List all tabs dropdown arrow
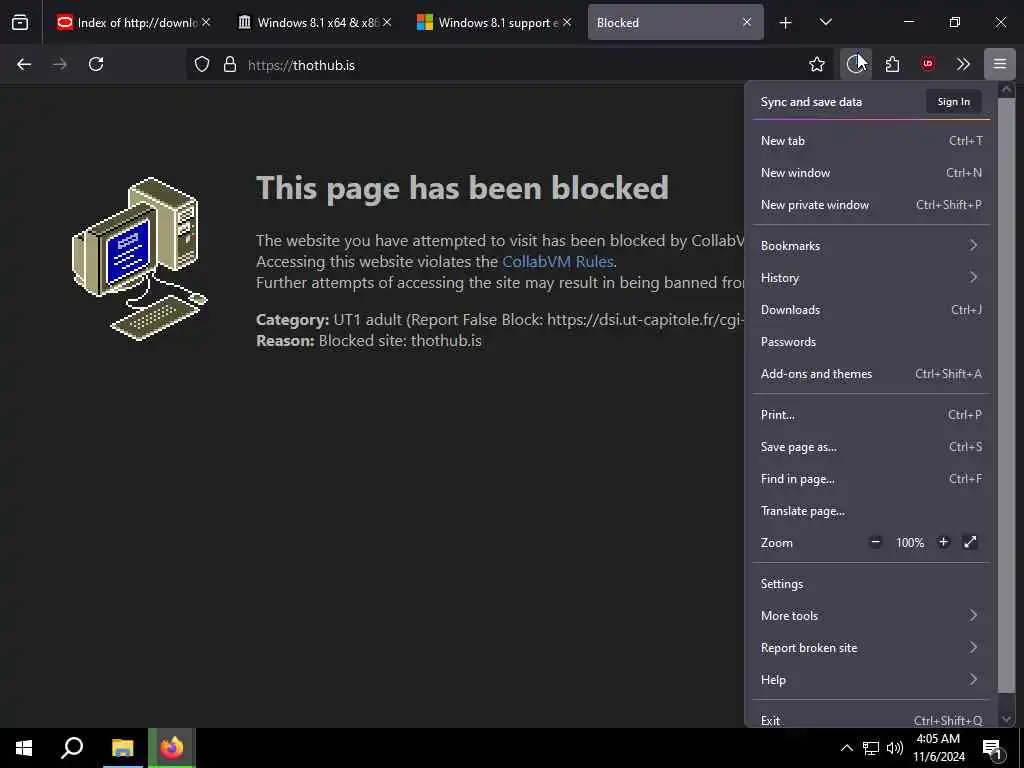This screenshot has height=768, width=1024. click(825, 22)
